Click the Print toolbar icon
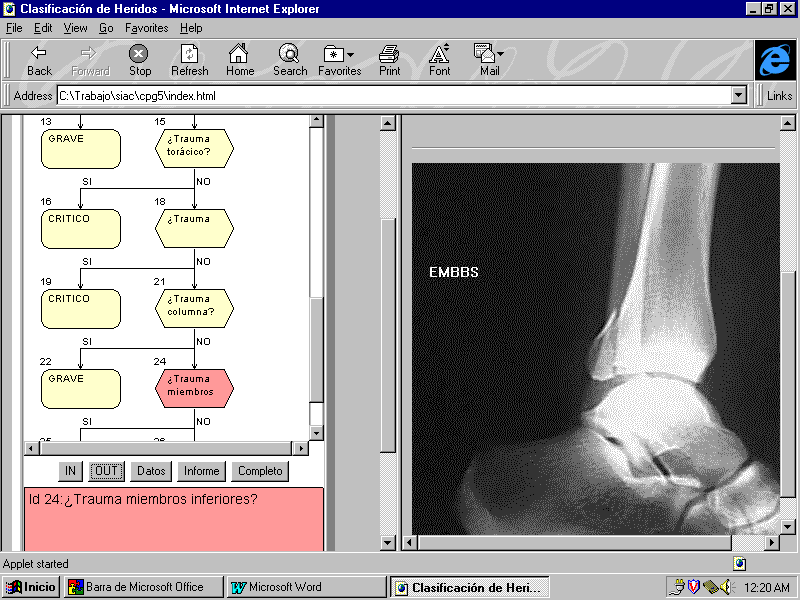This screenshot has width=800, height=600. coord(389,53)
